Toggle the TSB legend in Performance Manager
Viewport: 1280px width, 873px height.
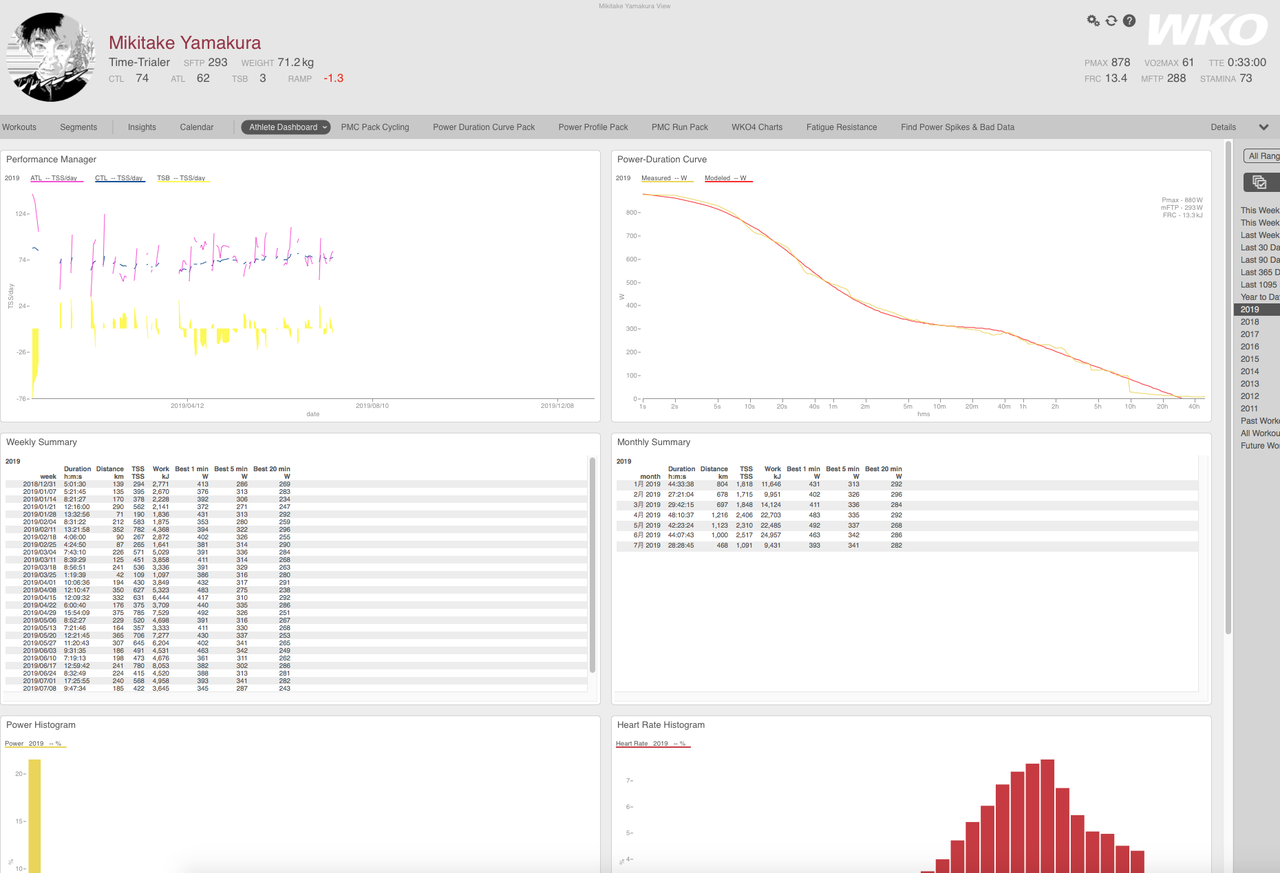pyautogui.click(x=181, y=178)
